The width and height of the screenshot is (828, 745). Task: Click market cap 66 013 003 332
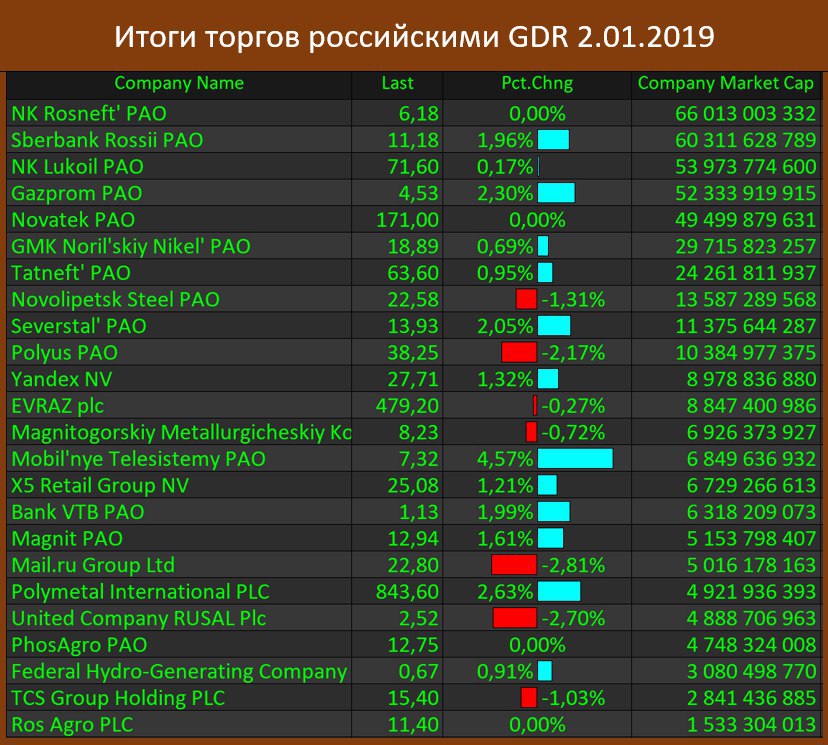[746, 114]
